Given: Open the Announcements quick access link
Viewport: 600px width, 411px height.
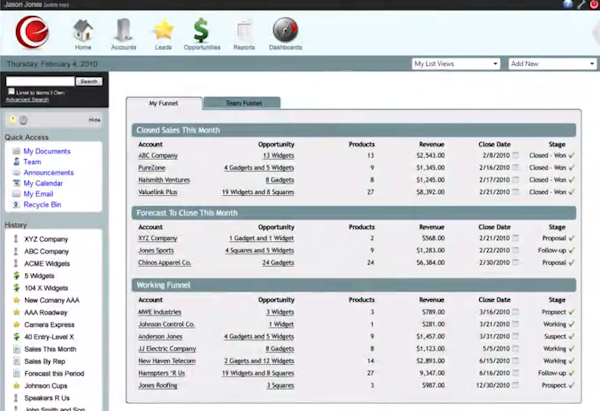Looking at the screenshot, I should 49,173.
